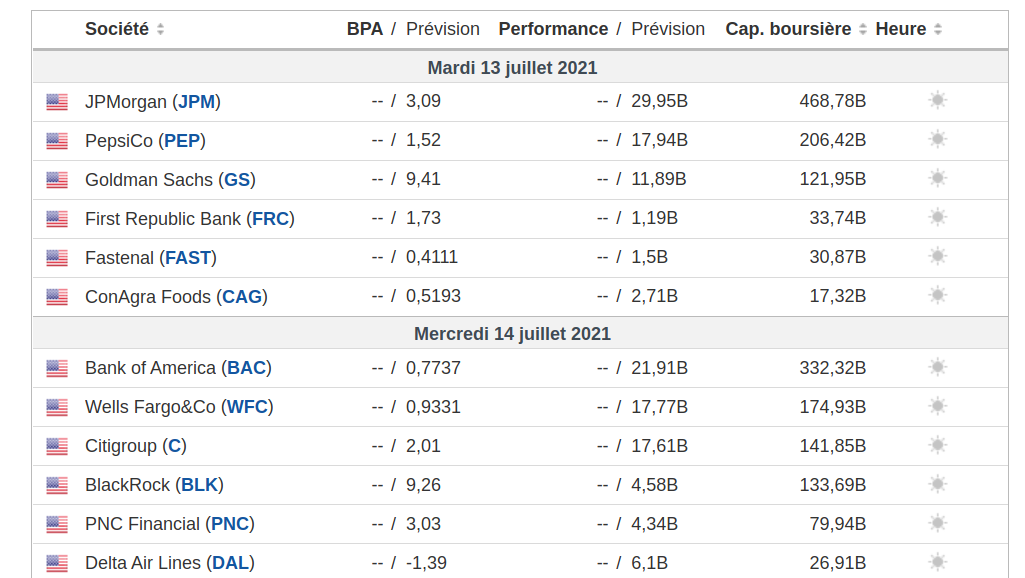
Task: Sort by Heure column arrows
Action: point(938,30)
